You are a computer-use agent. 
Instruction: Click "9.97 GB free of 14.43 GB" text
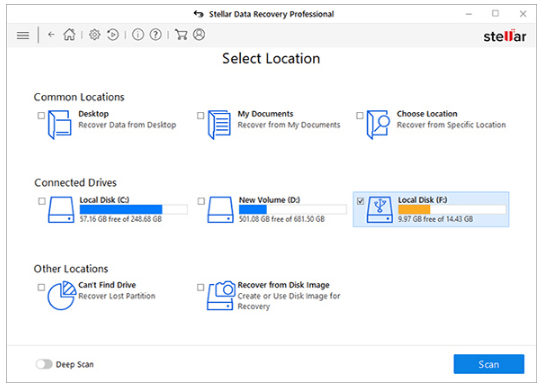(435, 219)
